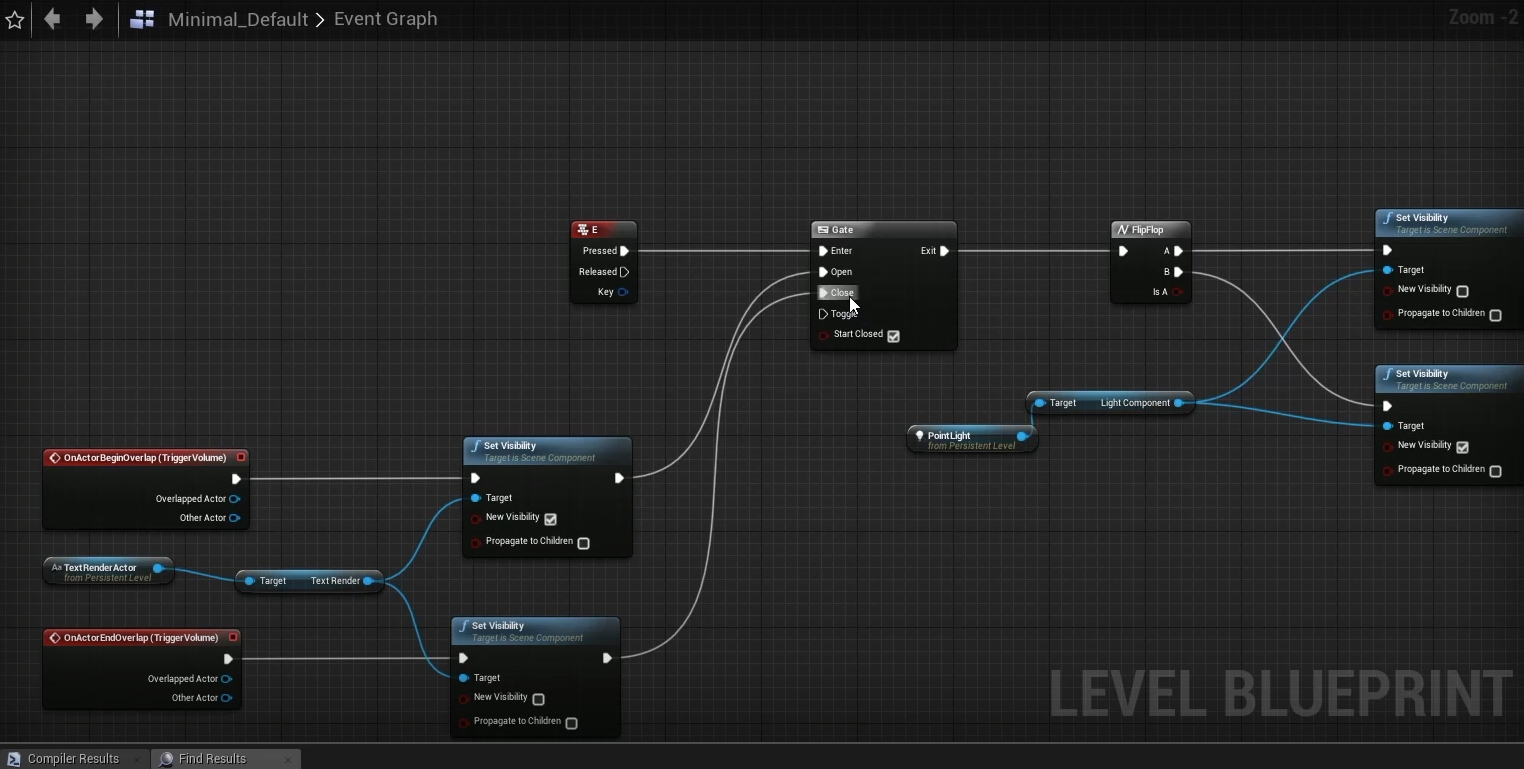
Task: Click the FlipFlop B output pin
Action: coord(1178,272)
